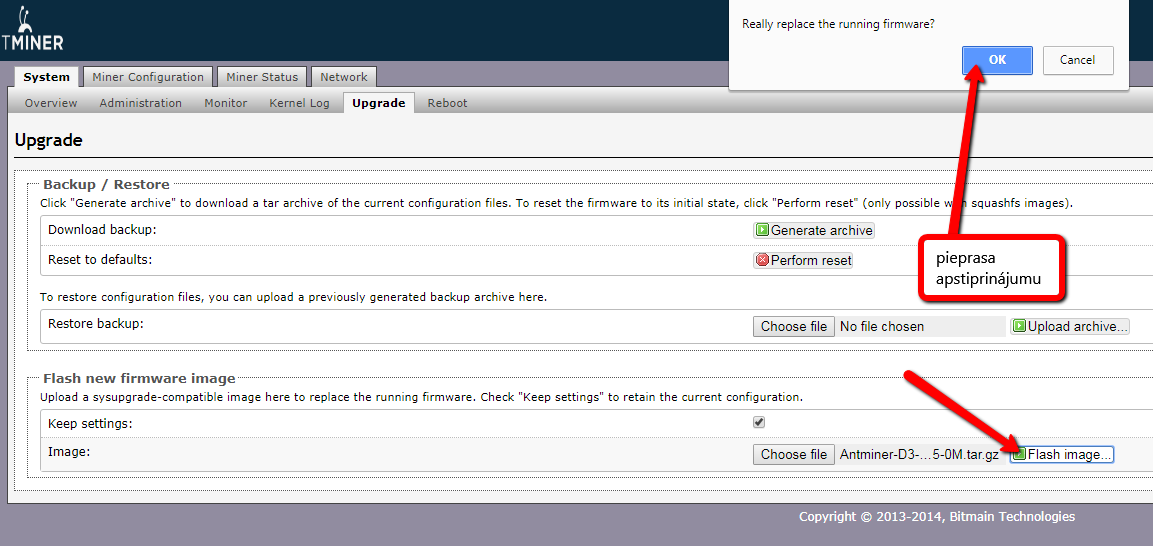Image resolution: width=1153 pixels, height=546 pixels.
Task: Open the Miner Status tab
Action: (x=262, y=77)
